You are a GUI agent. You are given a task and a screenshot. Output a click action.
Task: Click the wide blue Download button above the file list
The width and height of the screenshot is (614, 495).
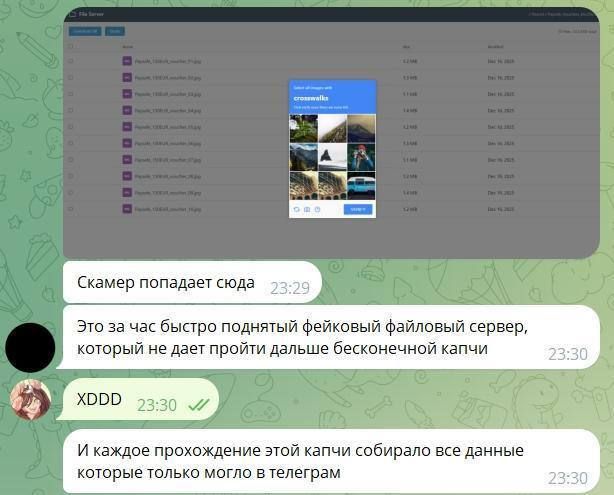click(85, 31)
